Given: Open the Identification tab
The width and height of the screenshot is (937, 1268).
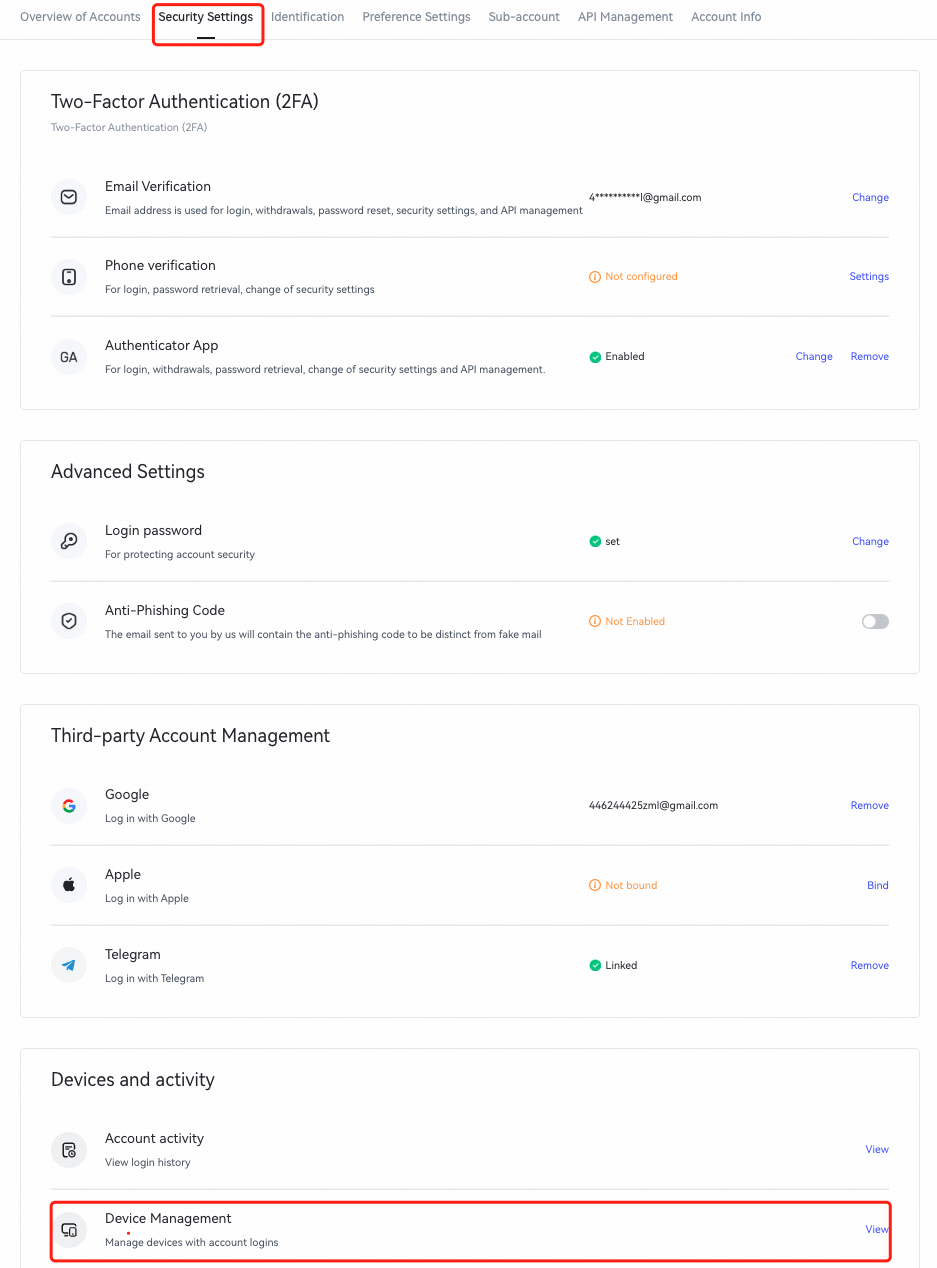Looking at the screenshot, I should pyautogui.click(x=307, y=17).
